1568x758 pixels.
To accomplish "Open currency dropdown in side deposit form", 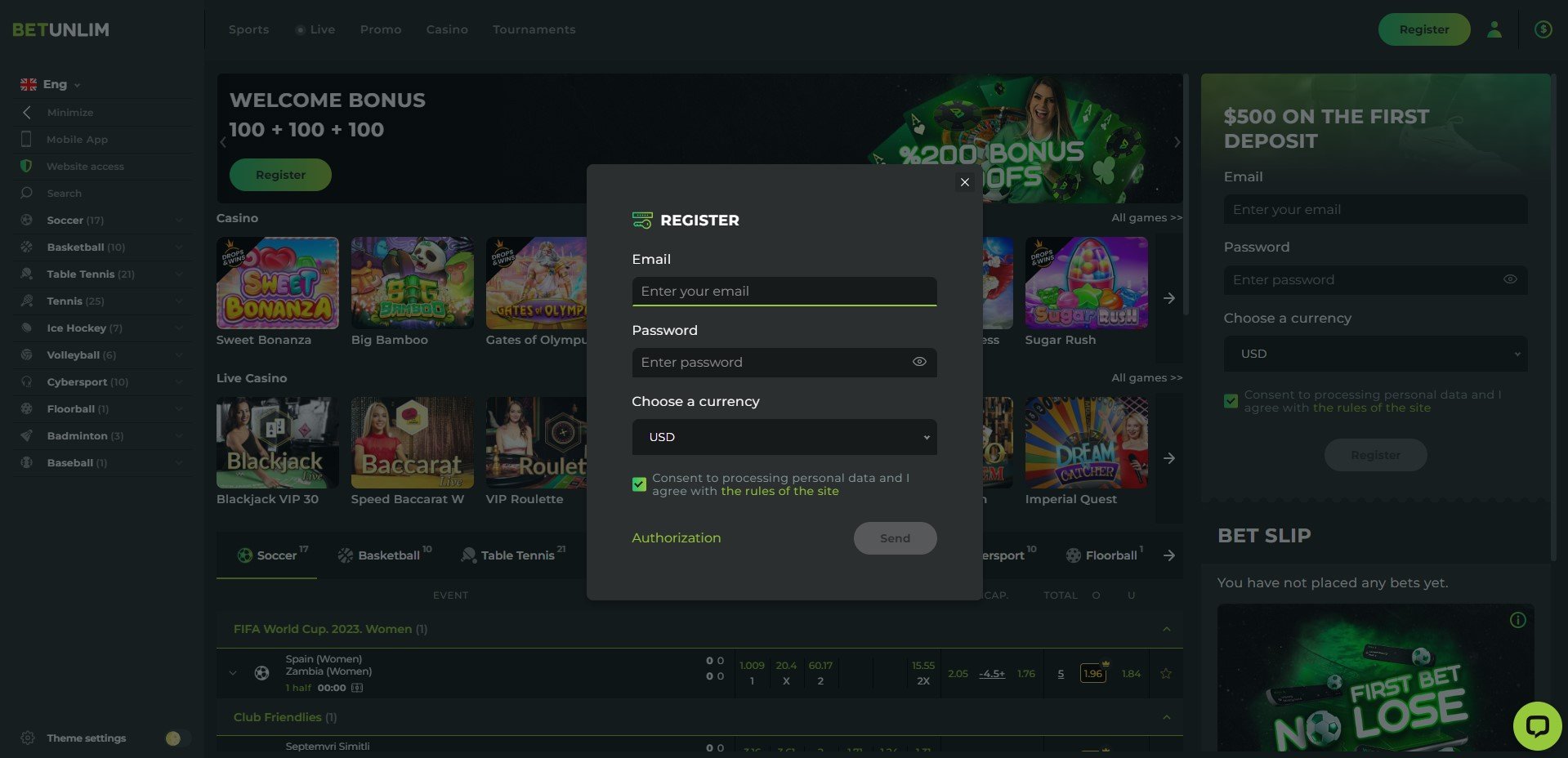I will 1375,354.
